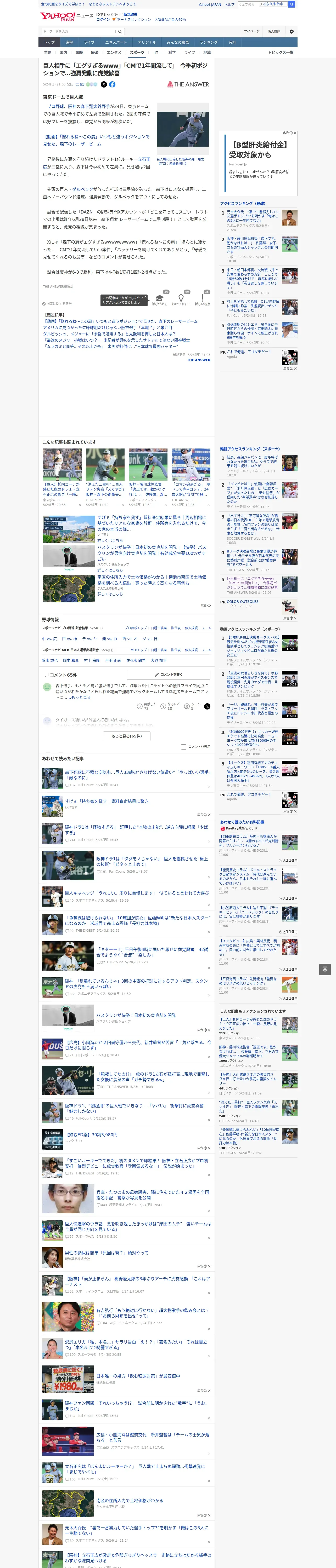This screenshot has height=1568, width=336.
Task: Toggle the コメント非表示 checkbox
Action: click(x=183, y=747)
